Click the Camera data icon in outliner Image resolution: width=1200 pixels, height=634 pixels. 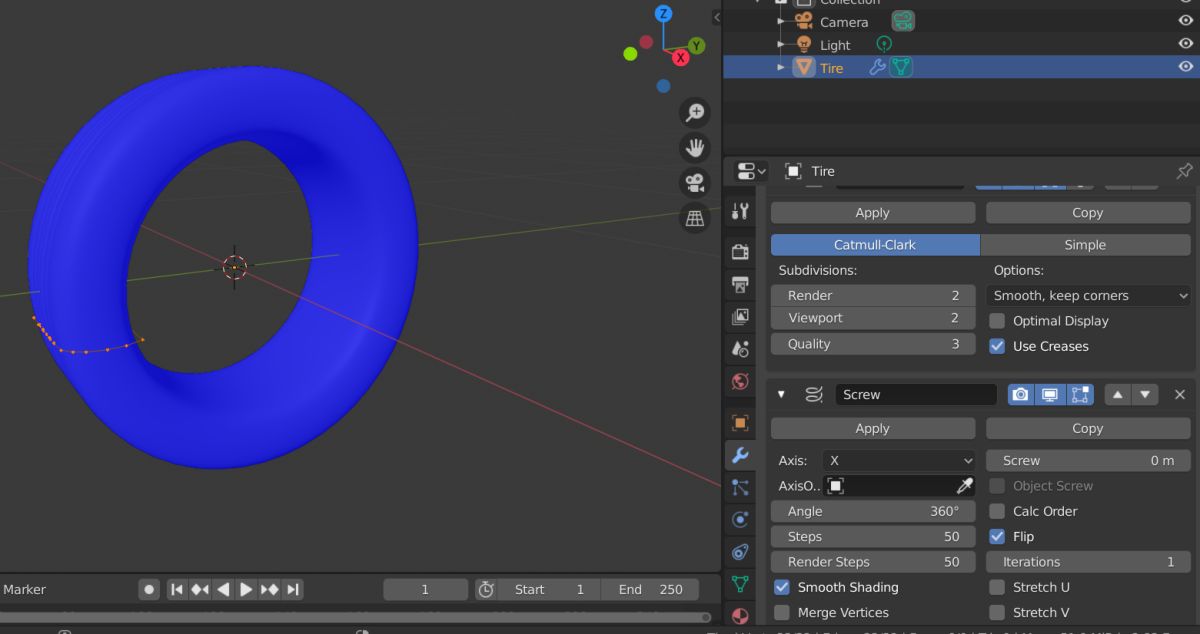903,21
